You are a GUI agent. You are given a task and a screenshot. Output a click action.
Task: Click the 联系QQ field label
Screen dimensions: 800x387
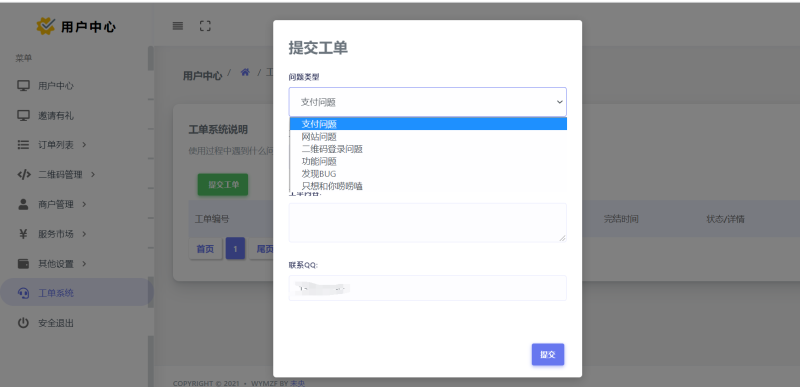[x=304, y=265]
